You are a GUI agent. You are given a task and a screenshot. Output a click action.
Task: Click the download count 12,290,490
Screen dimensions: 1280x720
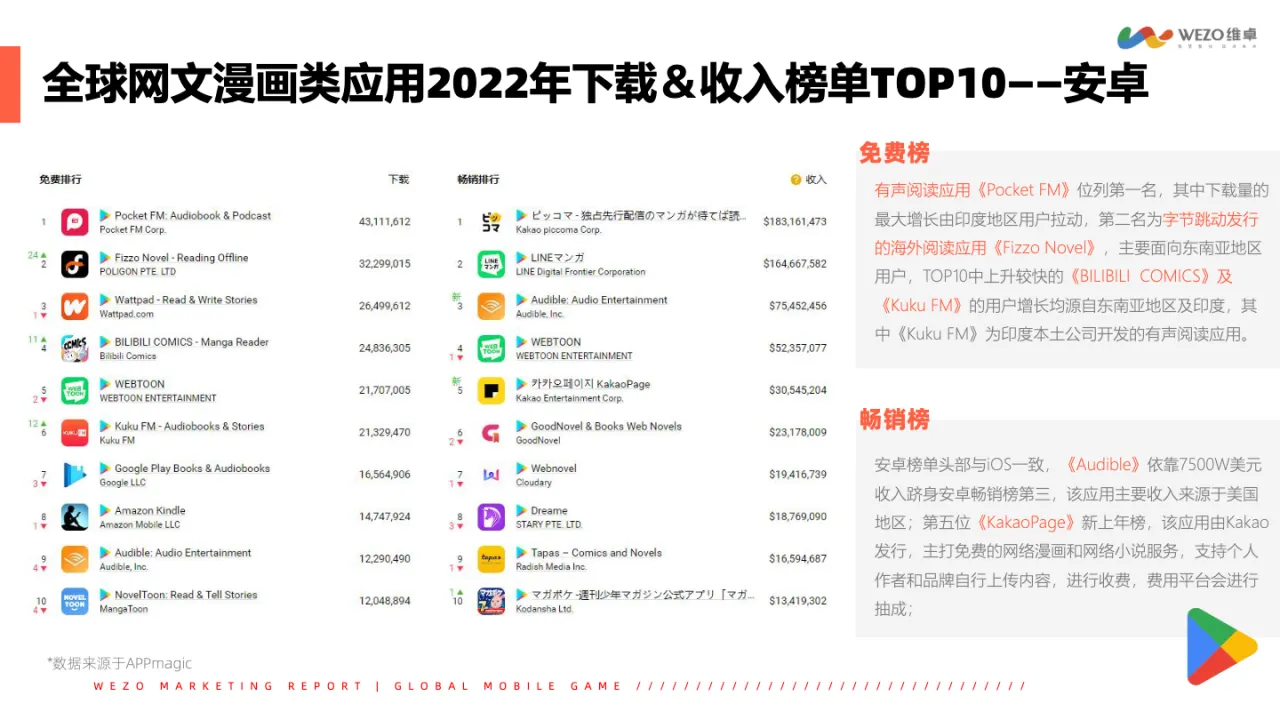(x=385, y=559)
